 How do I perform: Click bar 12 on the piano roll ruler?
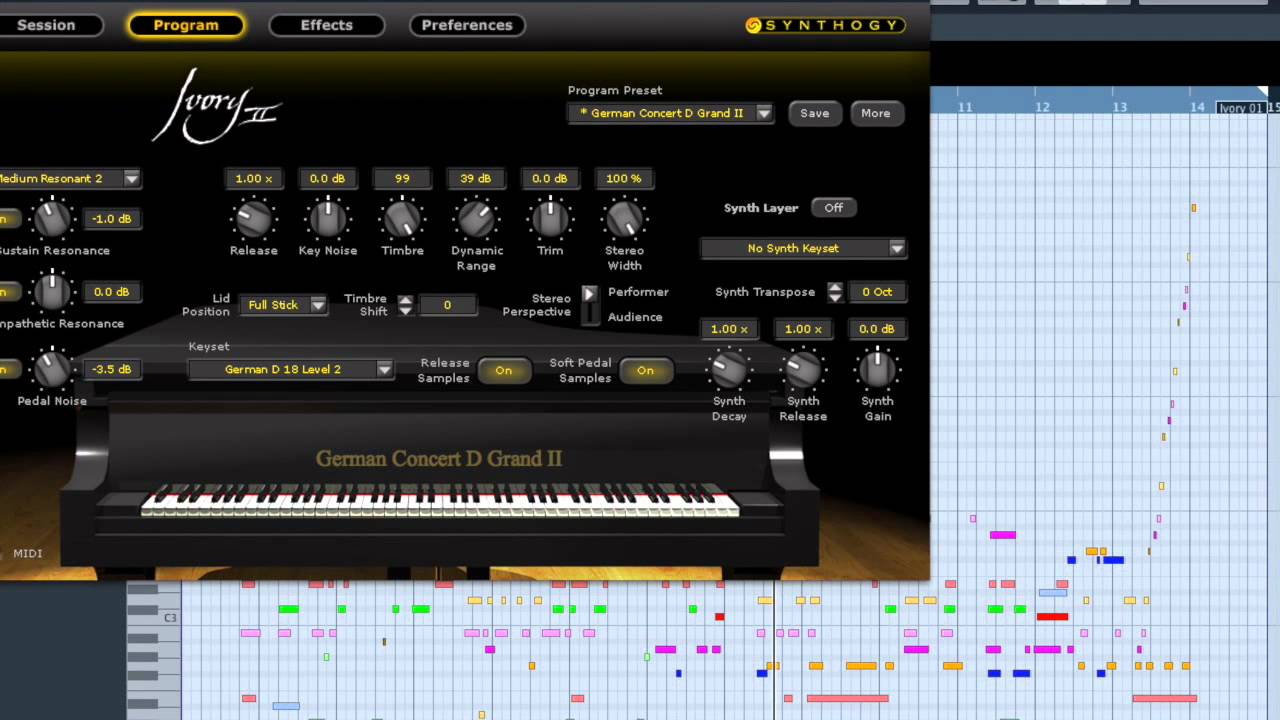pos(1042,107)
